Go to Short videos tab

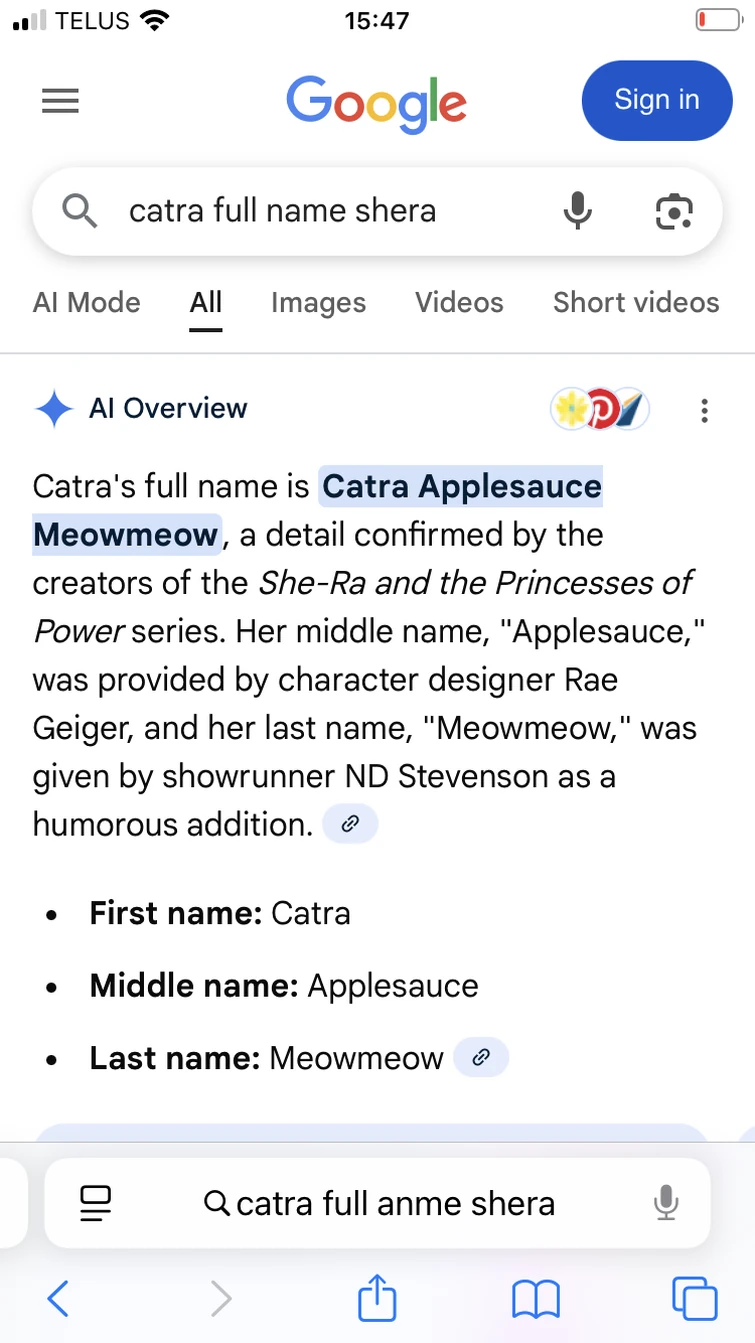click(636, 302)
